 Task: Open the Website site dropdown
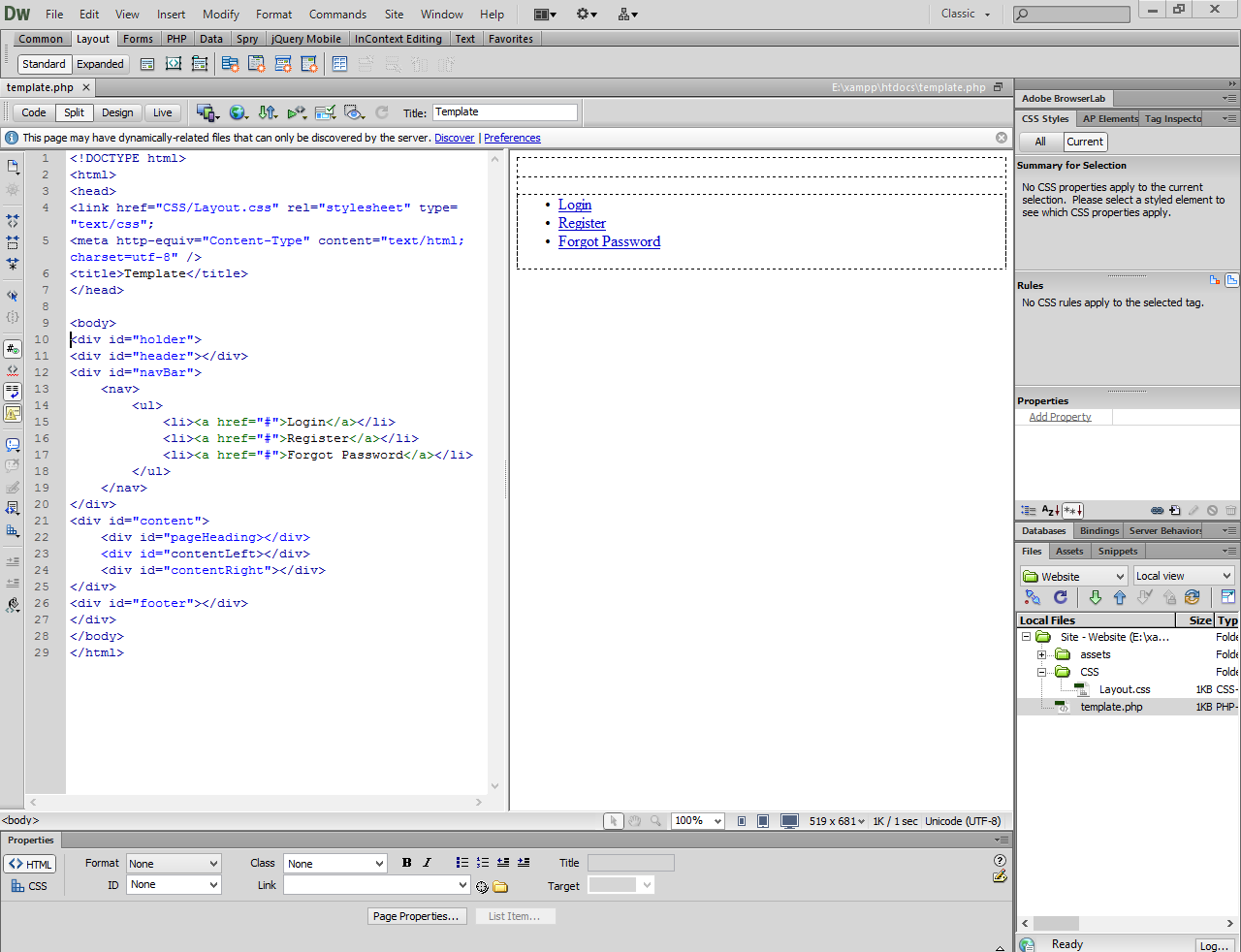click(x=1073, y=576)
